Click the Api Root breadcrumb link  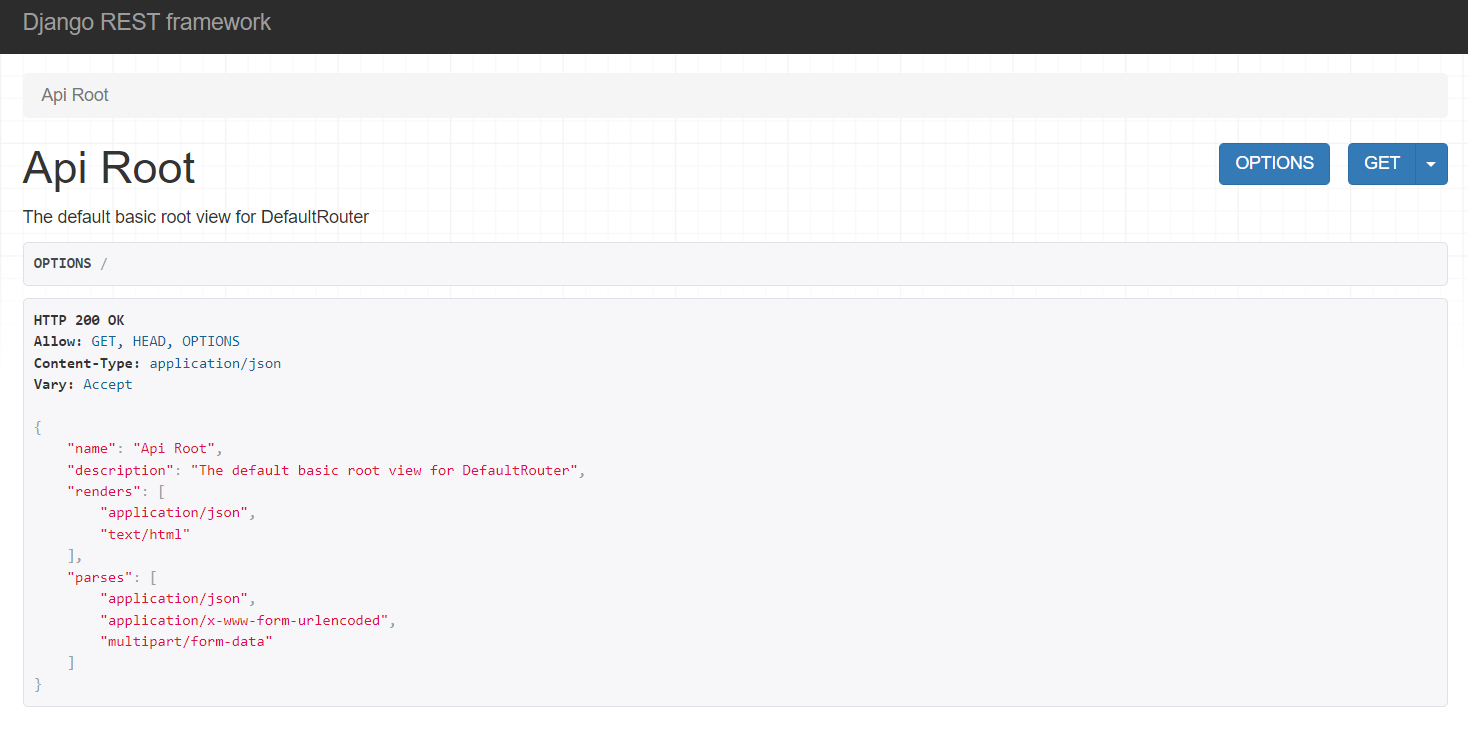[74, 94]
